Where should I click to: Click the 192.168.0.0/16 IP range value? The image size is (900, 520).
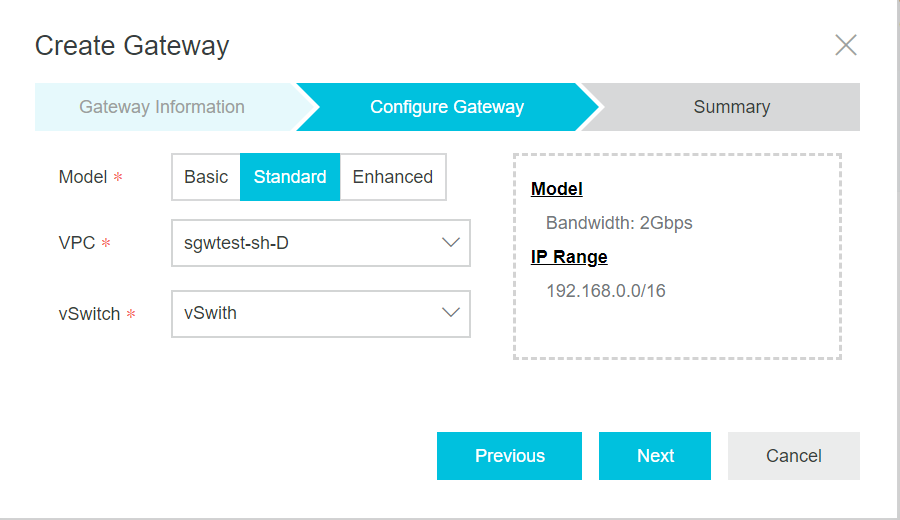606,290
